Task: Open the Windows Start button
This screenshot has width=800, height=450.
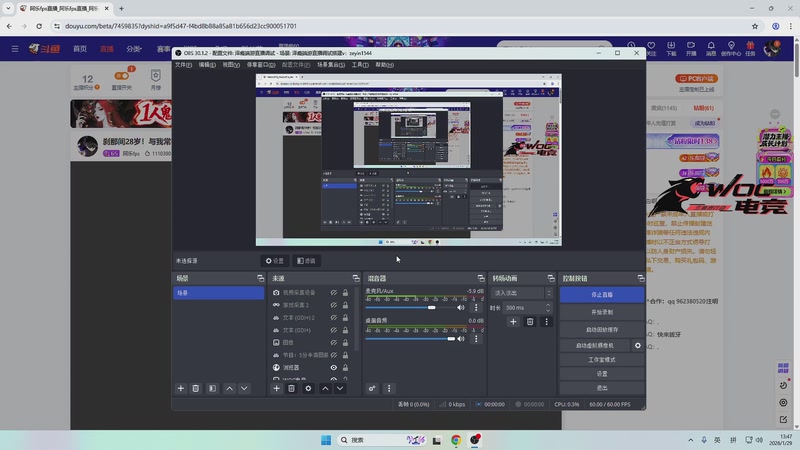Action: 326,440
